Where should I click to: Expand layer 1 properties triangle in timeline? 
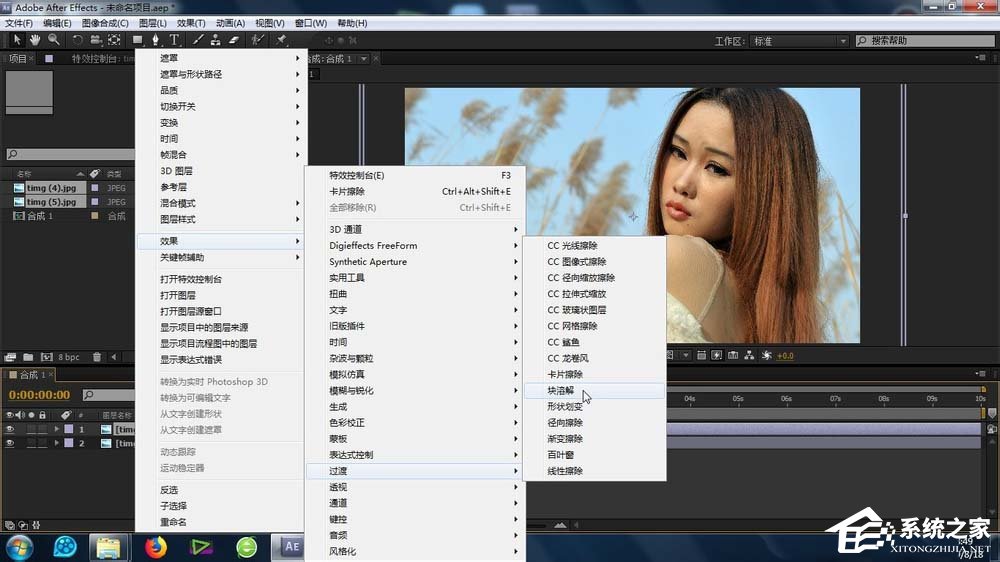56,429
